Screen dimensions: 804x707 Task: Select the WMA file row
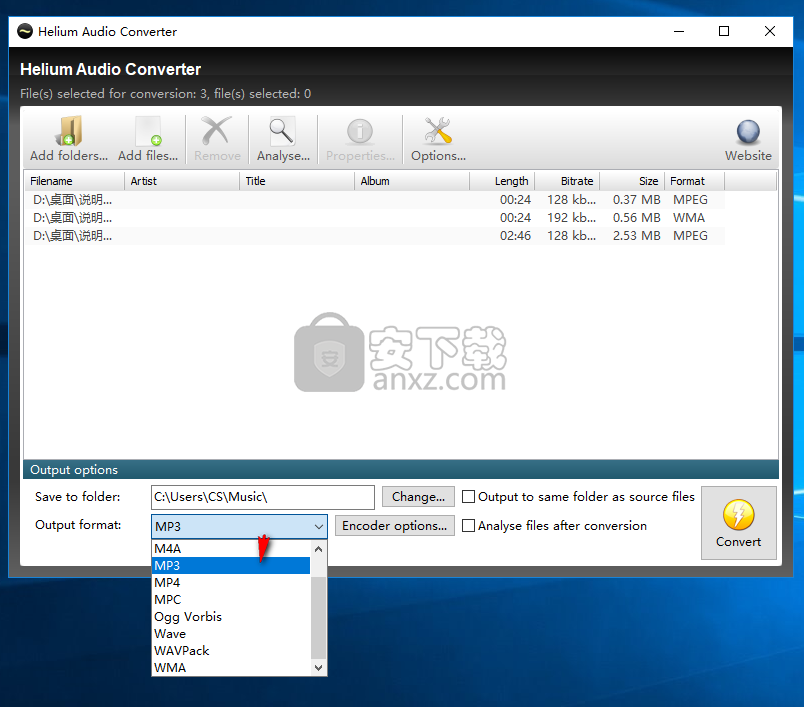coord(375,218)
